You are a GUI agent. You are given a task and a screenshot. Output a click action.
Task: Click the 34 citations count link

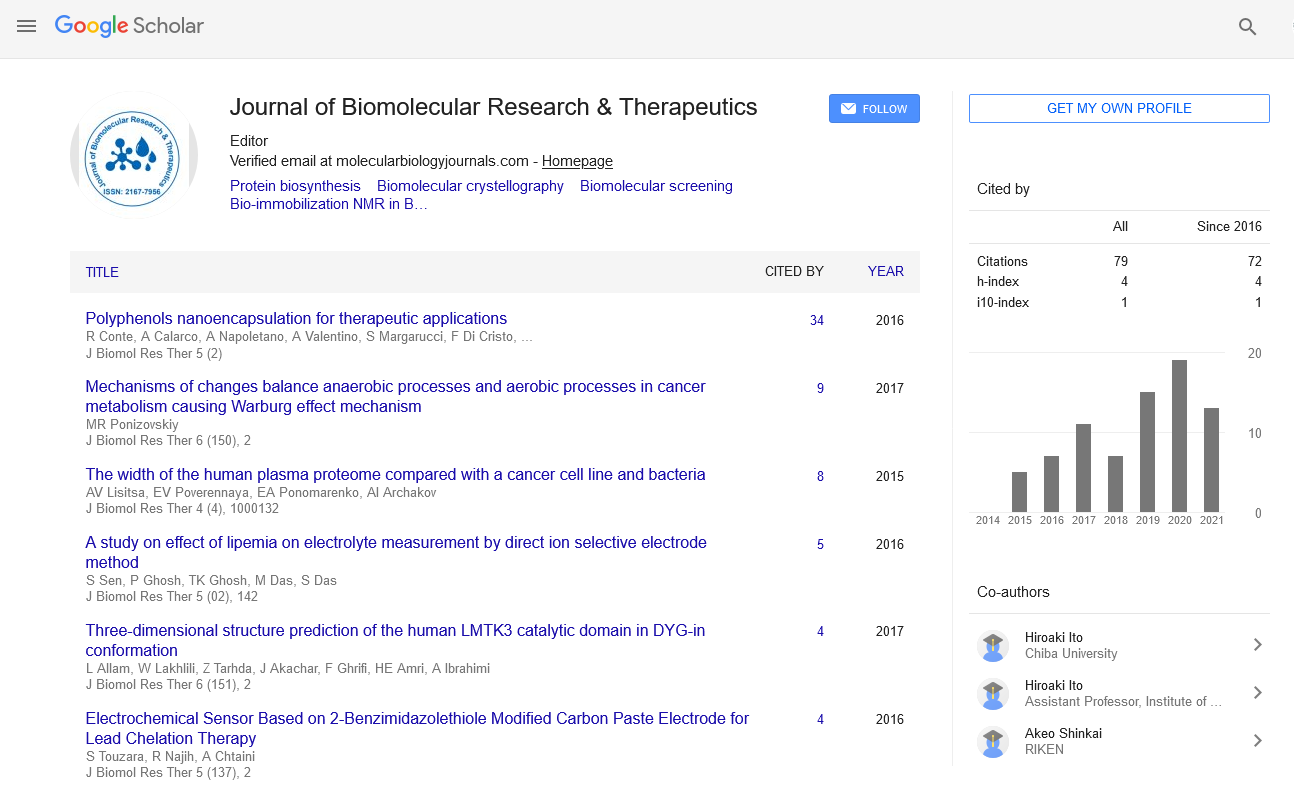click(817, 321)
